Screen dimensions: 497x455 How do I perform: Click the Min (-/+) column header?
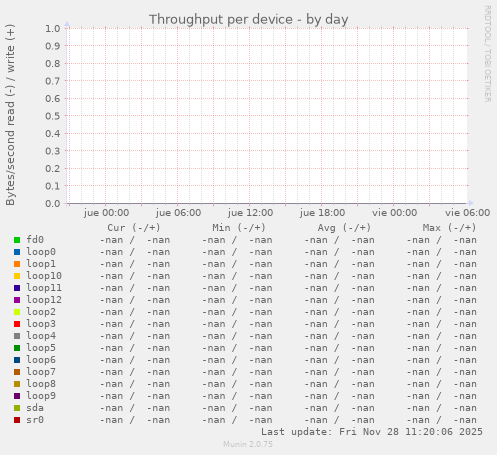(239, 228)
